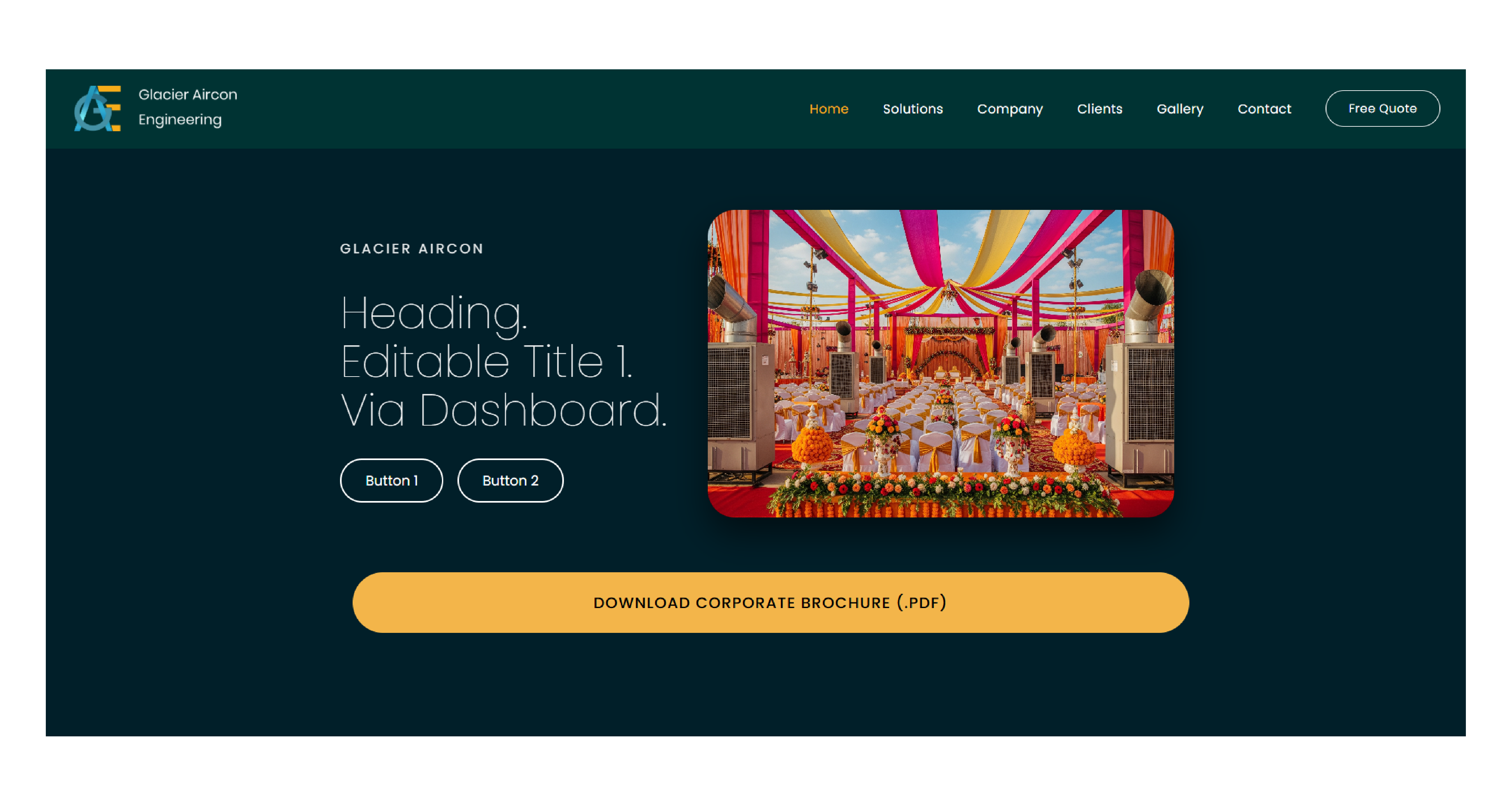Navigate to the Contact page
The height and width of the screenshot is (806, 1512).
(x=1264, y=109)
